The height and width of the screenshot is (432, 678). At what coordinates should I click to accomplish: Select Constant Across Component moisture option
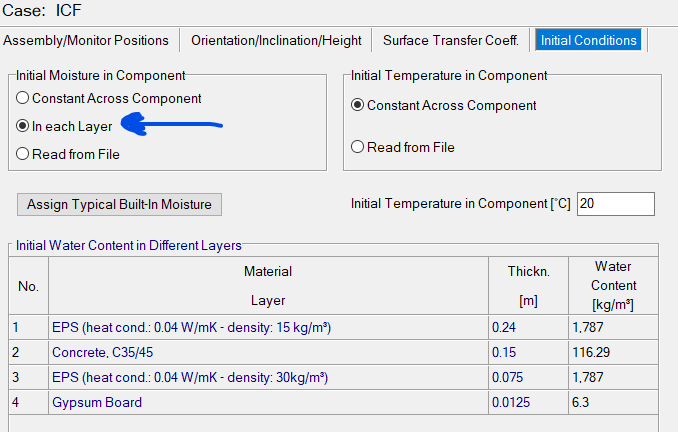23,99
